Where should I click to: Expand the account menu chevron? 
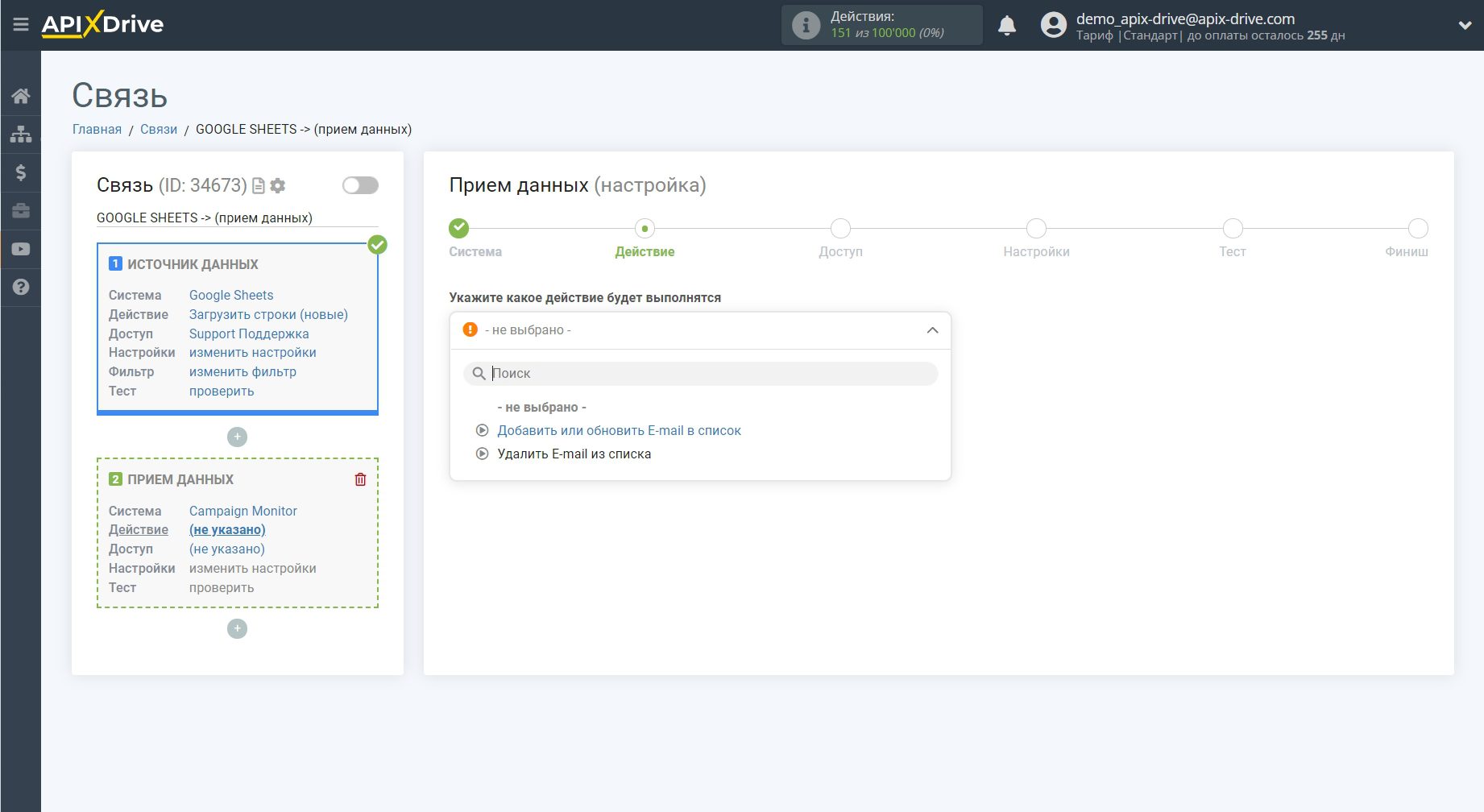pyautogui.click(x=1465, y=25)
